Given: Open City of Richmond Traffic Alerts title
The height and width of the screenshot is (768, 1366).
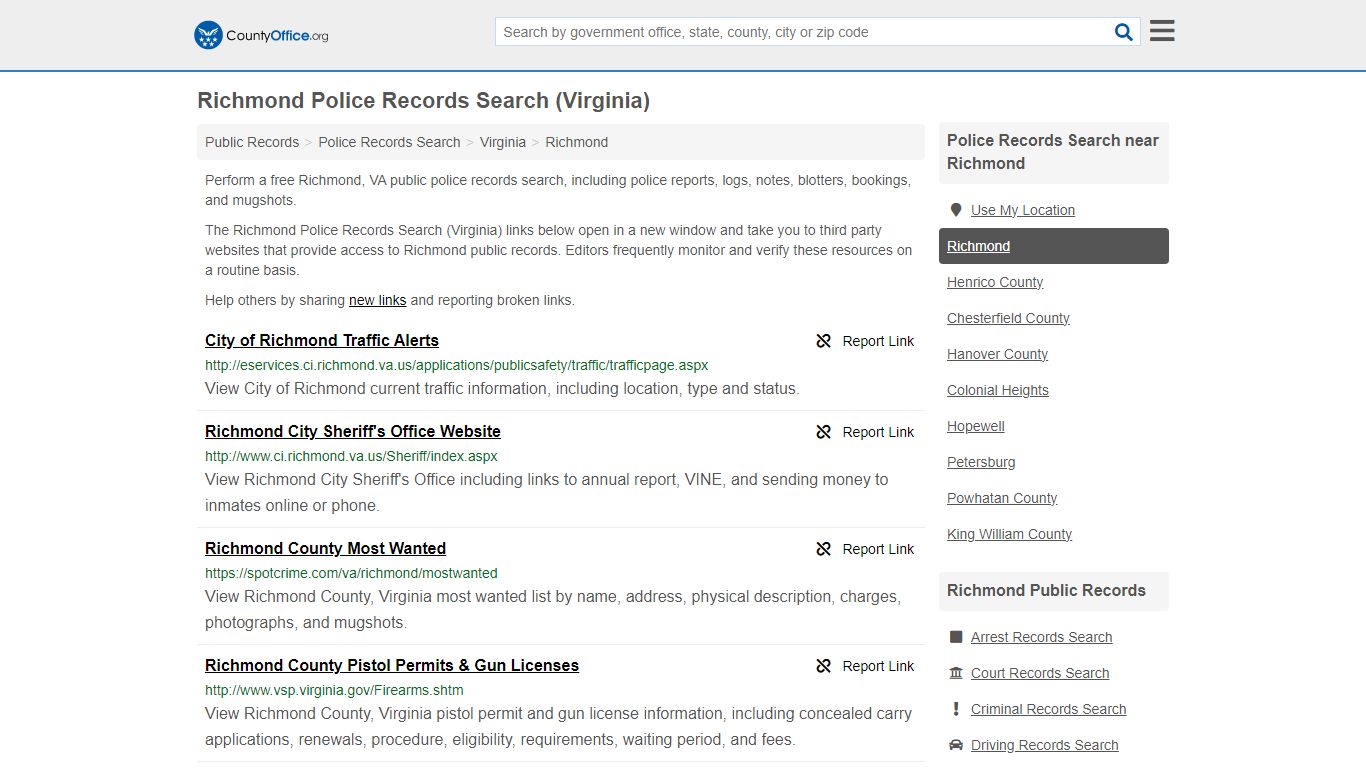Looking at the screenshot, I should [322, 340].
